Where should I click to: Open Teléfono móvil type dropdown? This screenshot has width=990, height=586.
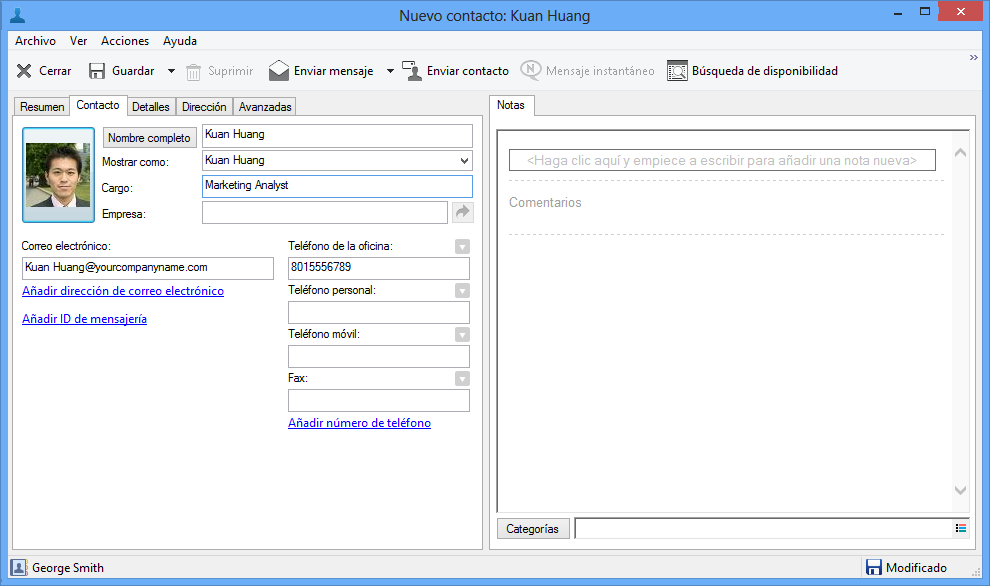click(x=462, y=335)
